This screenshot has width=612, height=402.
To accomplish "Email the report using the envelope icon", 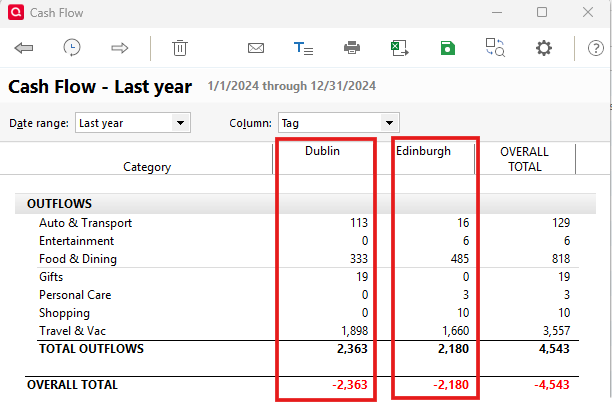I will pos(256,48).
